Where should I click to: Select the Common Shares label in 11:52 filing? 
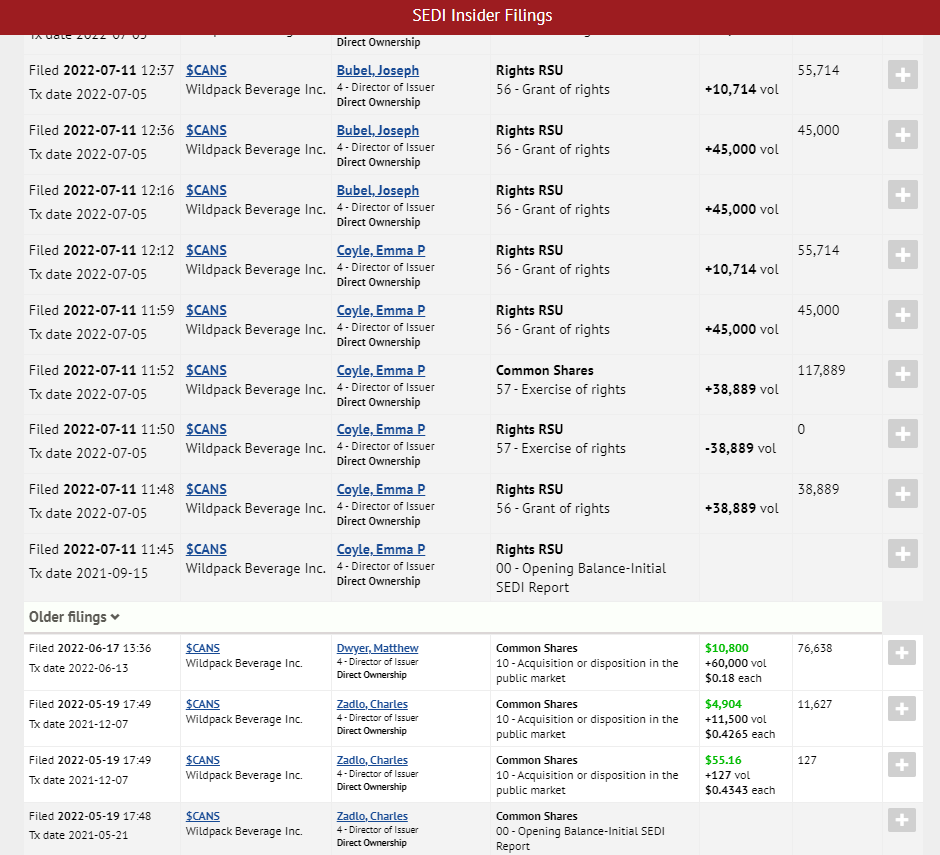point(544,370)
